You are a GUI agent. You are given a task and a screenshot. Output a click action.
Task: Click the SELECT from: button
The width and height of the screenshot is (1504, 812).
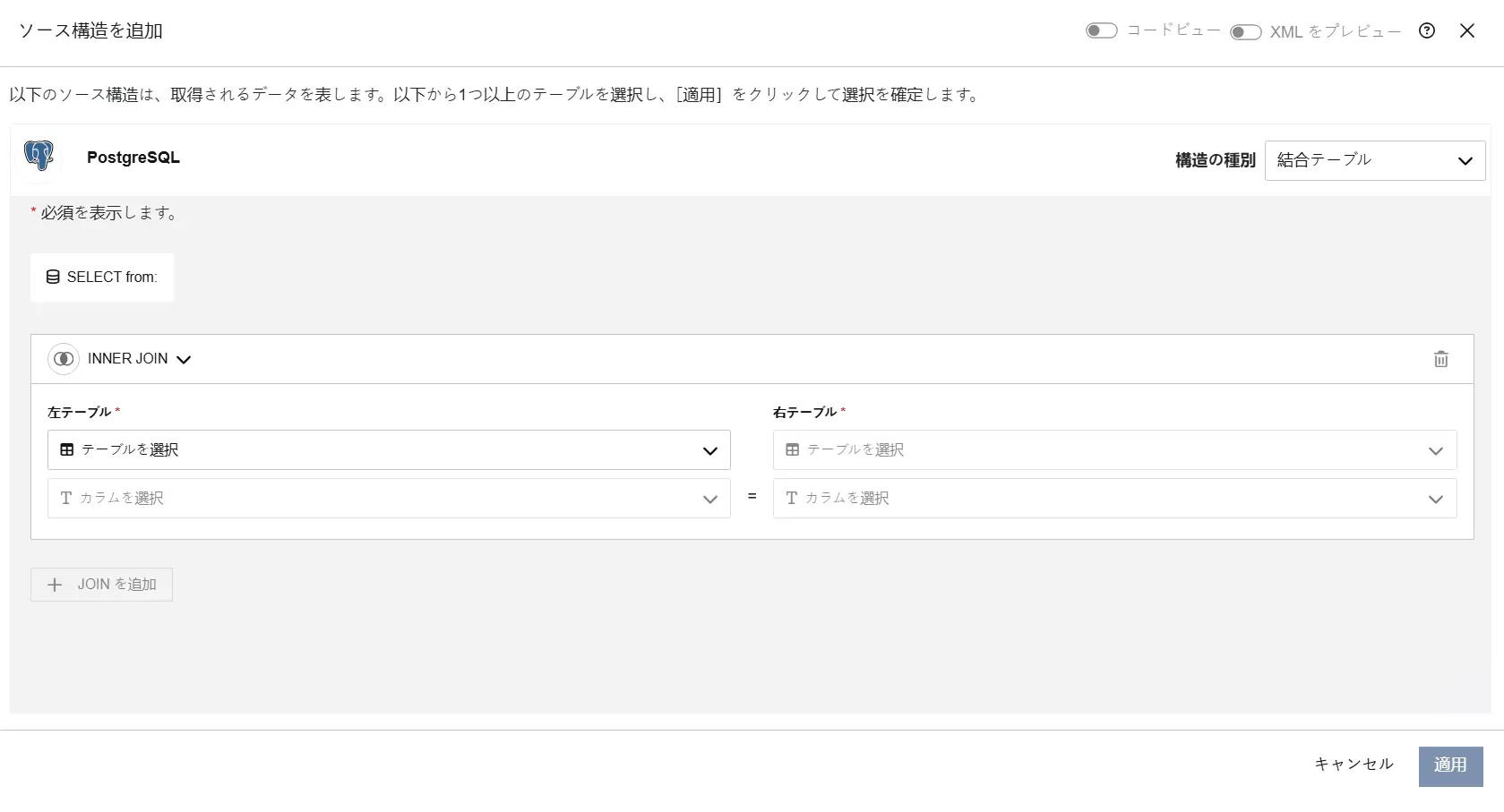tap(102, 278)
